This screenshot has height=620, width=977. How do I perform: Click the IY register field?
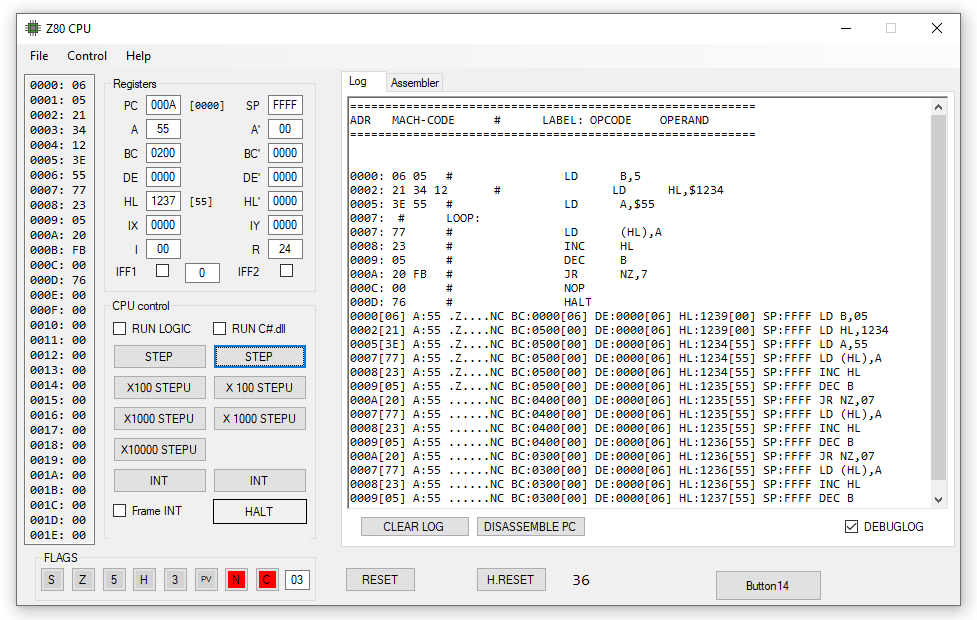285,225
